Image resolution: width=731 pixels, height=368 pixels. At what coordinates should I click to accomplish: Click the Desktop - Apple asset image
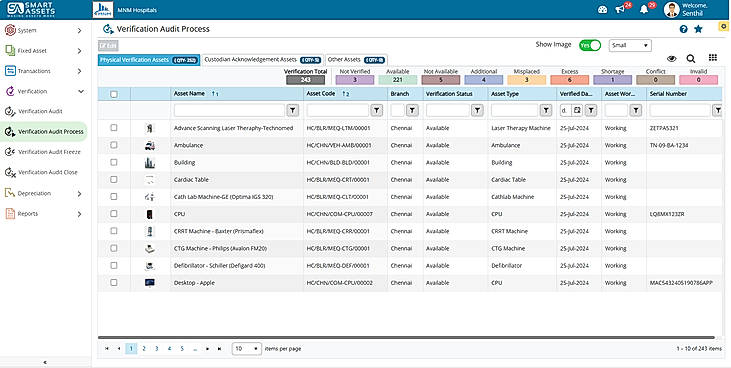150,283
